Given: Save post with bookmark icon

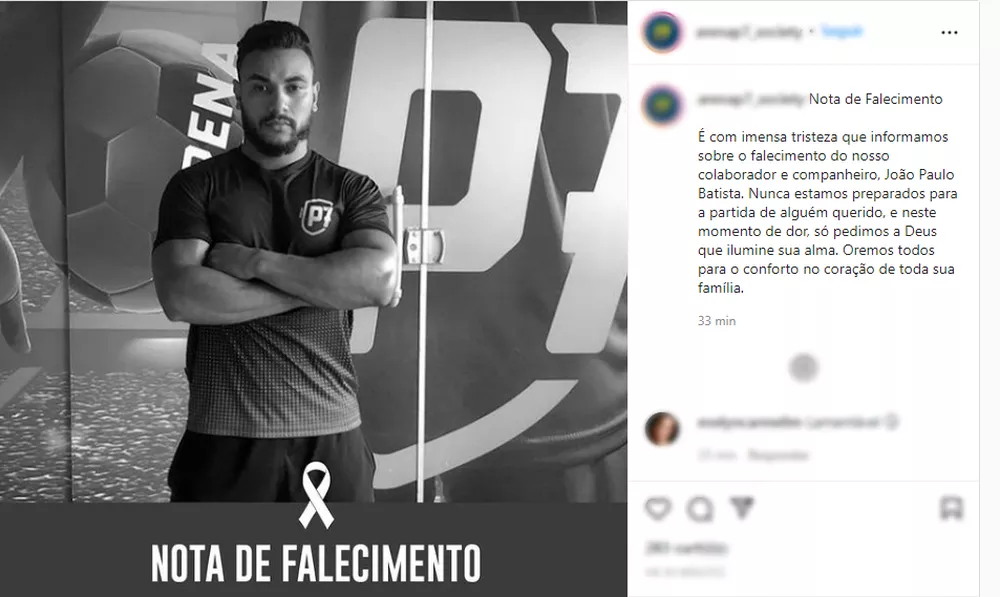Looking at the screenshot, I should pos(952,508).
